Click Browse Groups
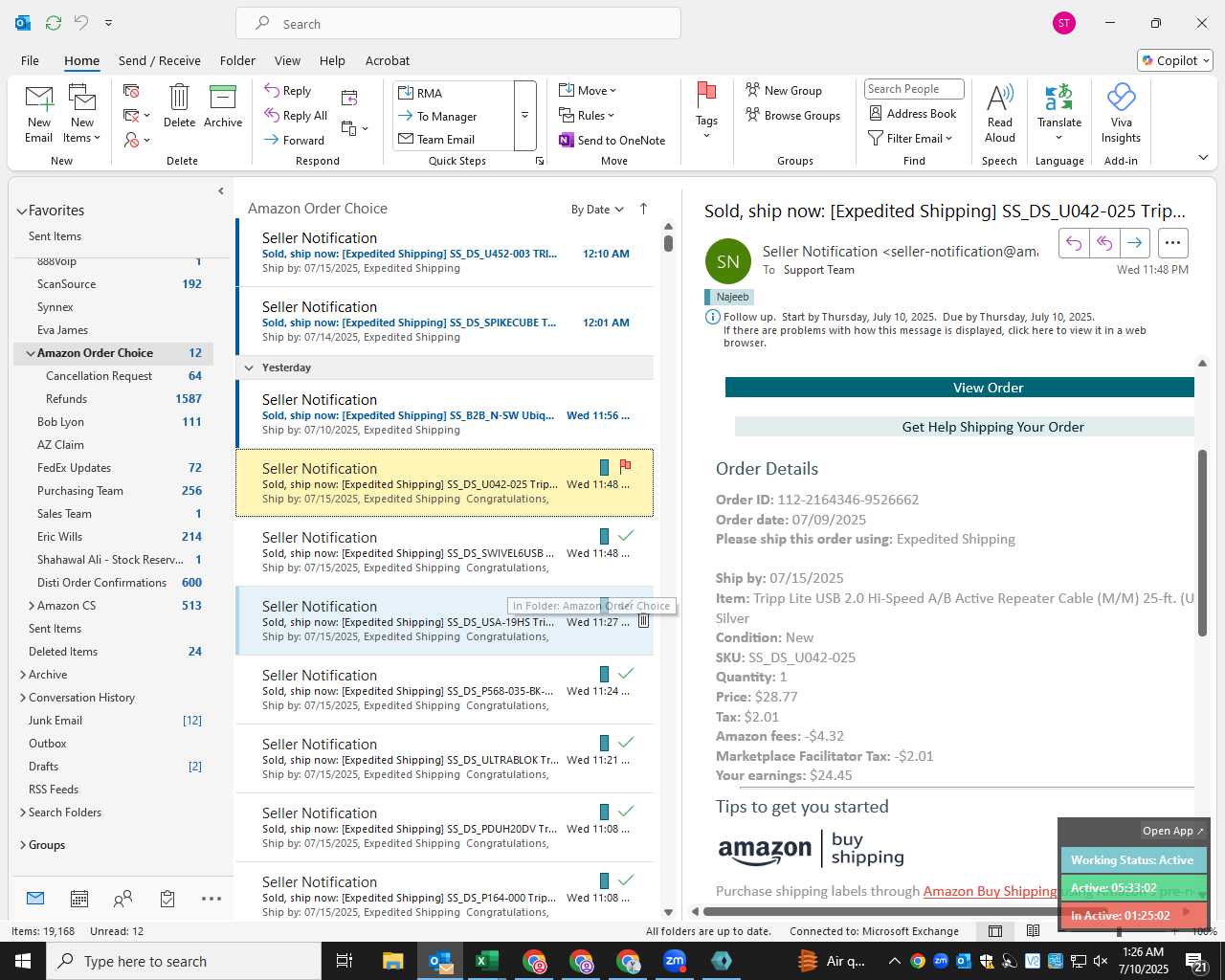The width and height of the screenshot is (1225, 980). pos(792,115)
